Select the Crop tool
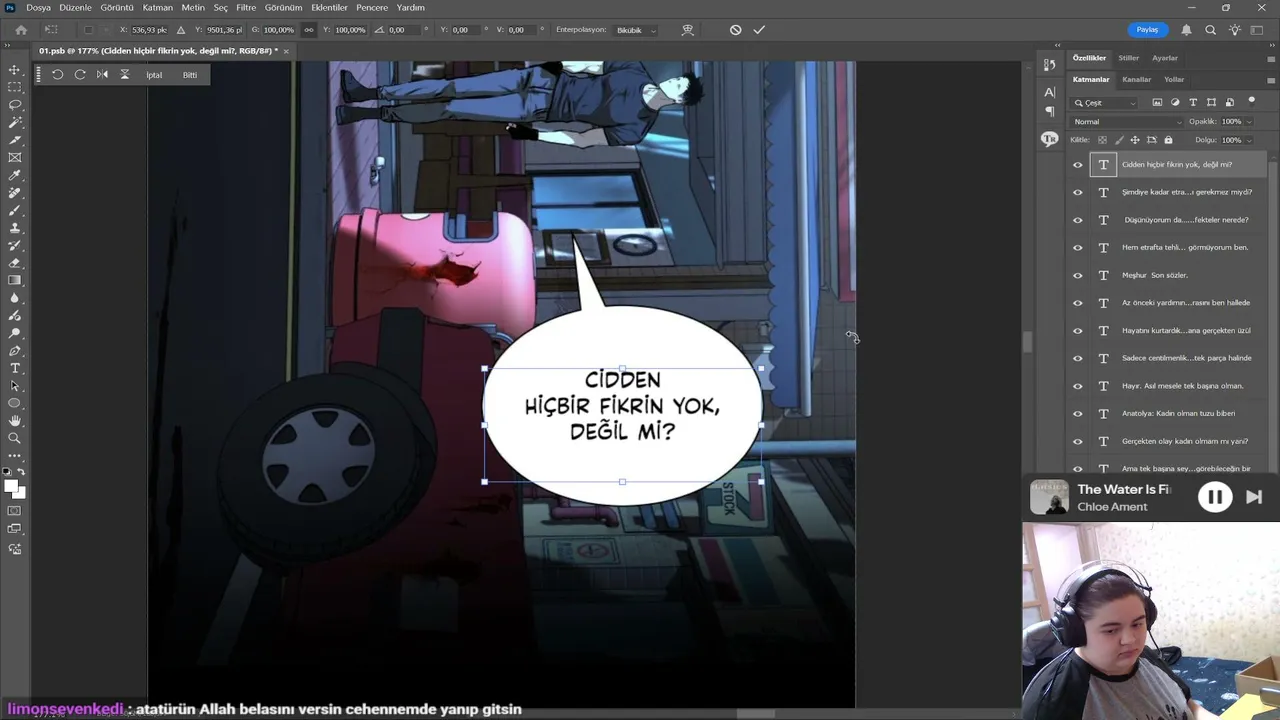The image size is (1280, 720). click(15, 140)
